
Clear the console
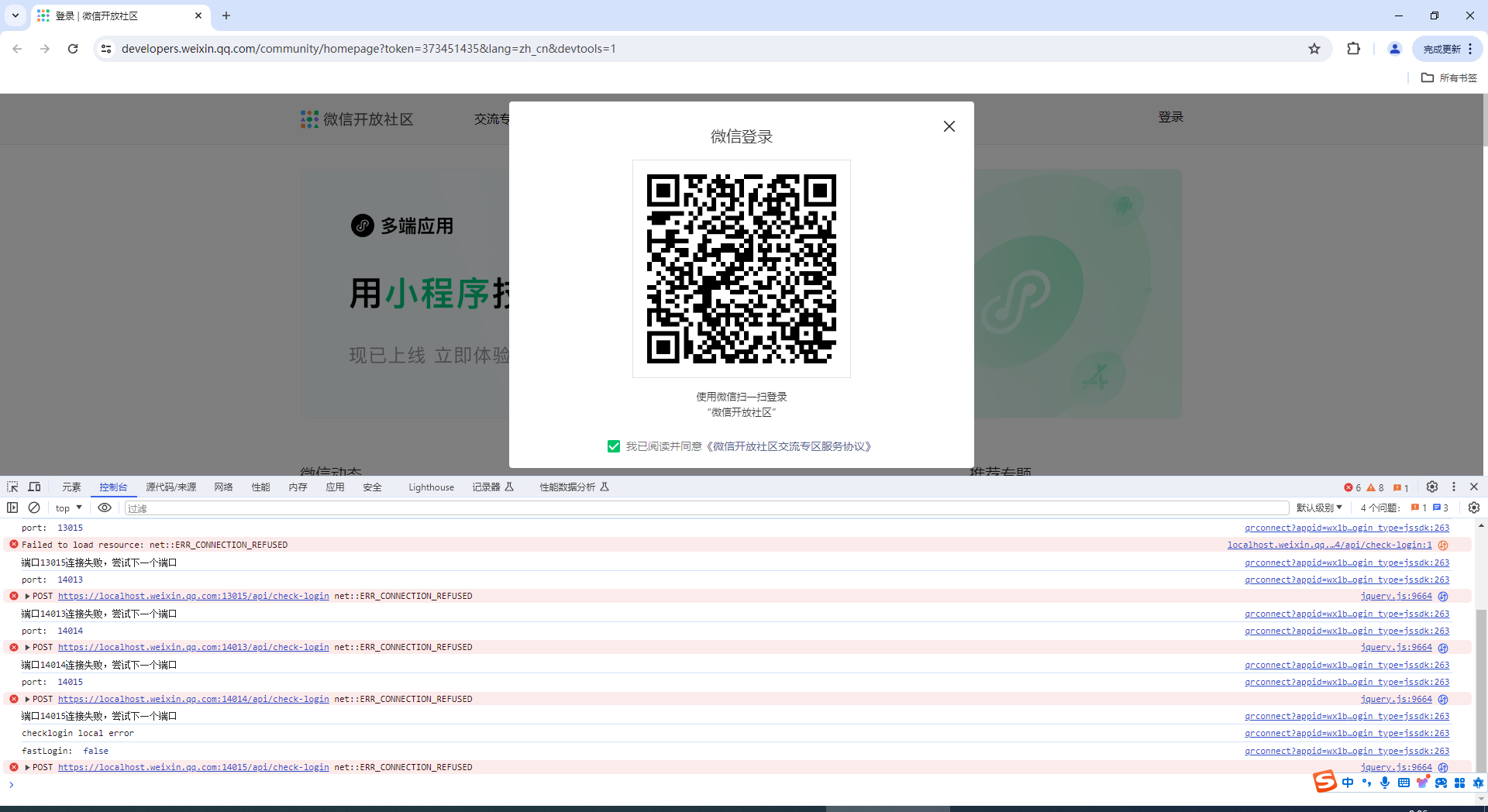[34, 507]
